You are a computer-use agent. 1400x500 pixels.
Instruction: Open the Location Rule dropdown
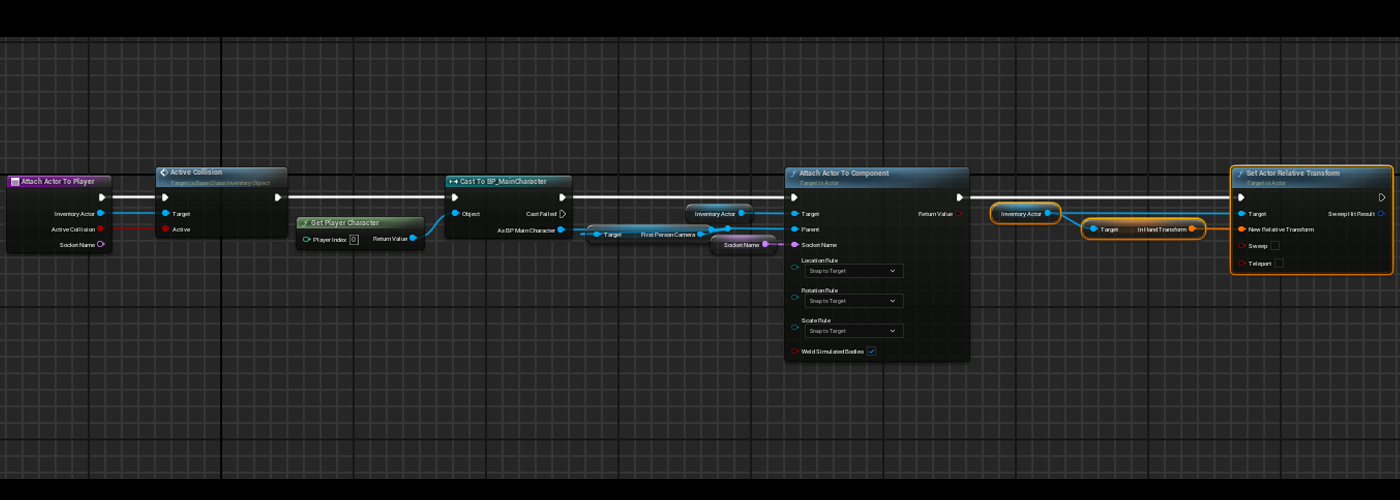tap(853, 271)
